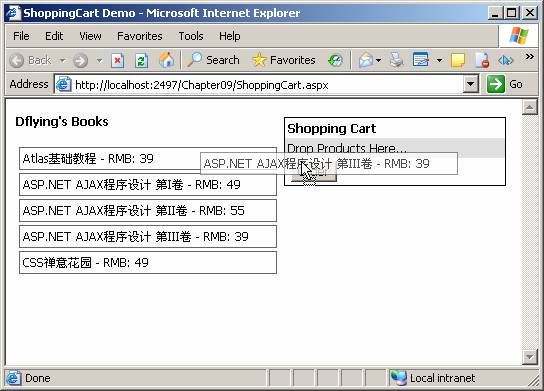Open the Favorites menu
The height and width of the screenshot is (391, 544).
(x=140, y=36)
